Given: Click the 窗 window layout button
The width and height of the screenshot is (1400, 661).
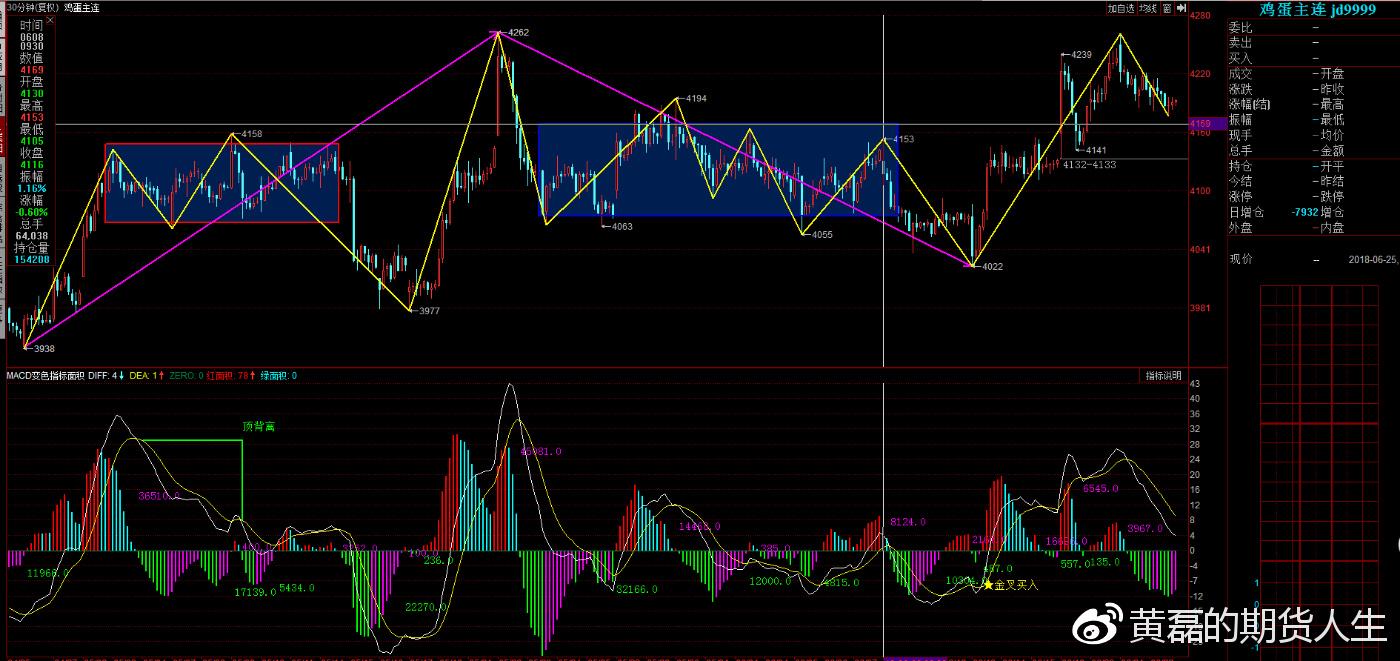Looking at the screenshot, I should pyautogui.click(x=1166, y=8).
